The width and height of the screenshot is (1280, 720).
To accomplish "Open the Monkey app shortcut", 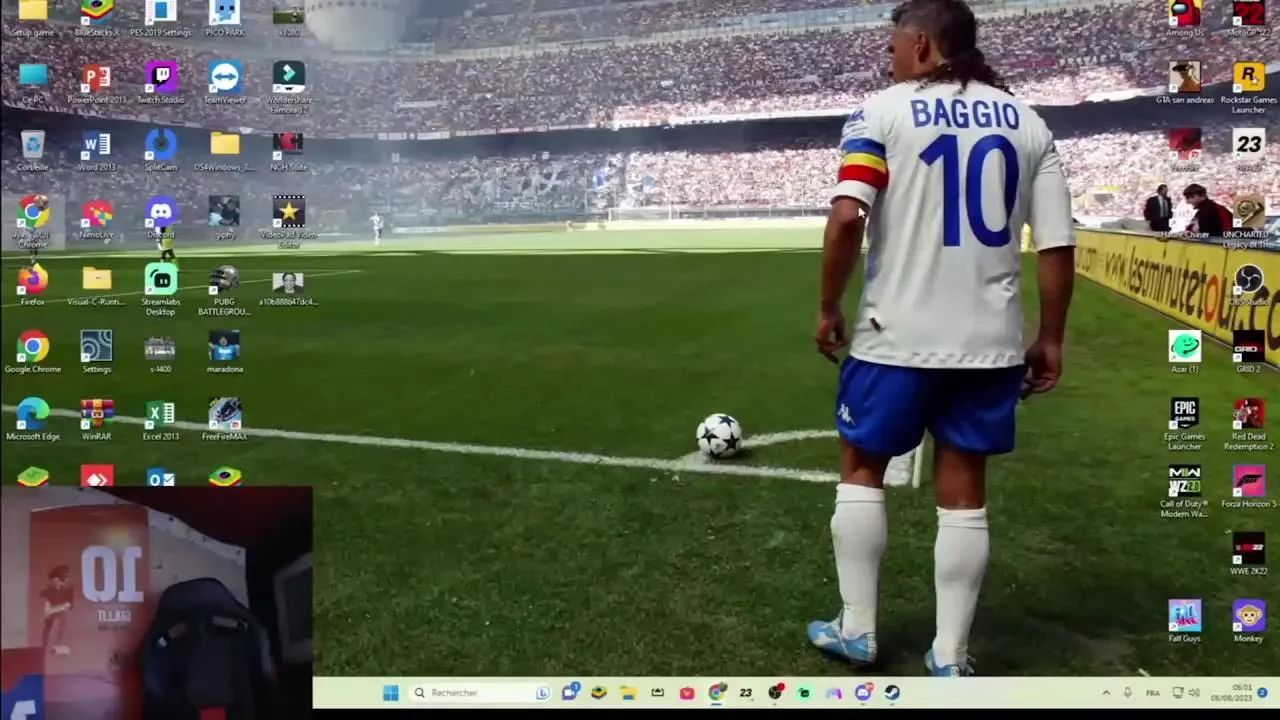I will tap(1248, 621).
